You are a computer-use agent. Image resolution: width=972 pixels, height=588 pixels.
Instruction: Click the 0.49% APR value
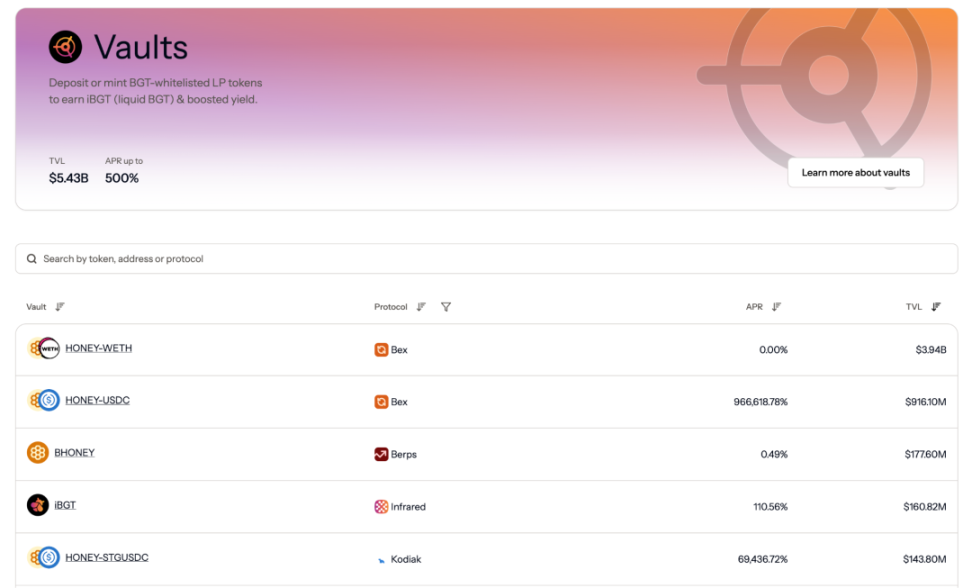pos(774,455)
